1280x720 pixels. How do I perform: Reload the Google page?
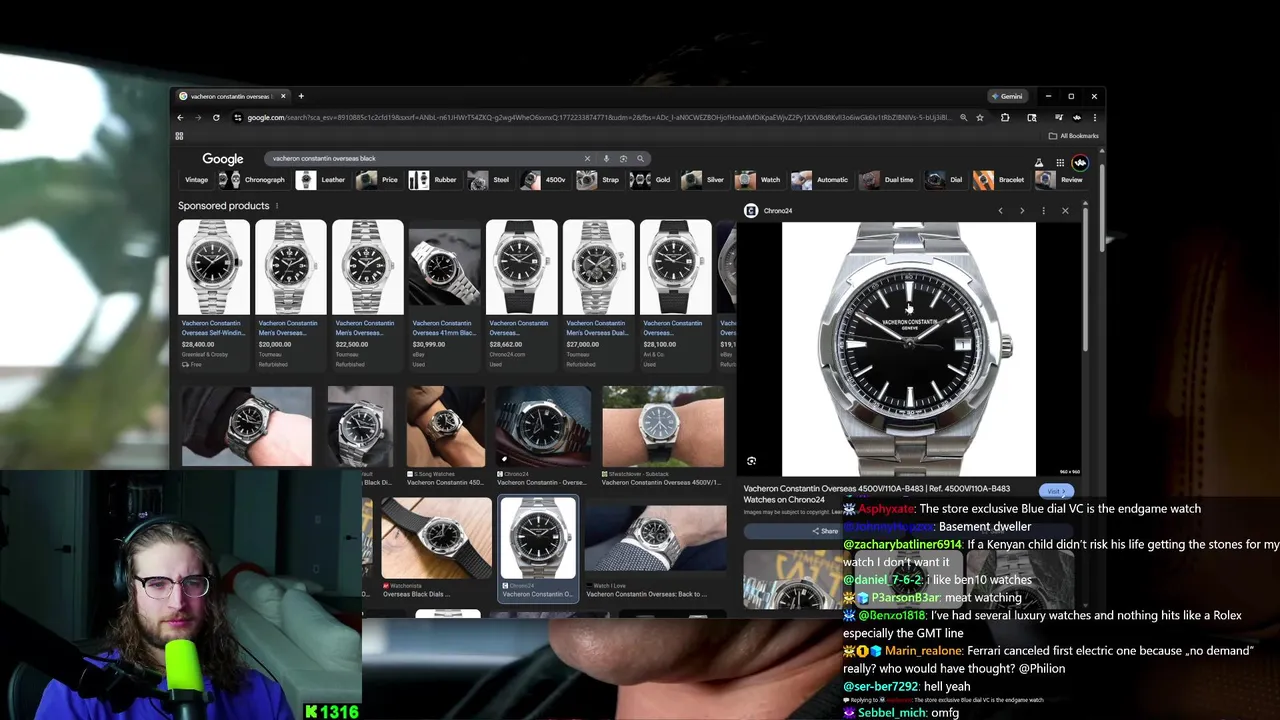pyautogui.click(x=216, y=117)
